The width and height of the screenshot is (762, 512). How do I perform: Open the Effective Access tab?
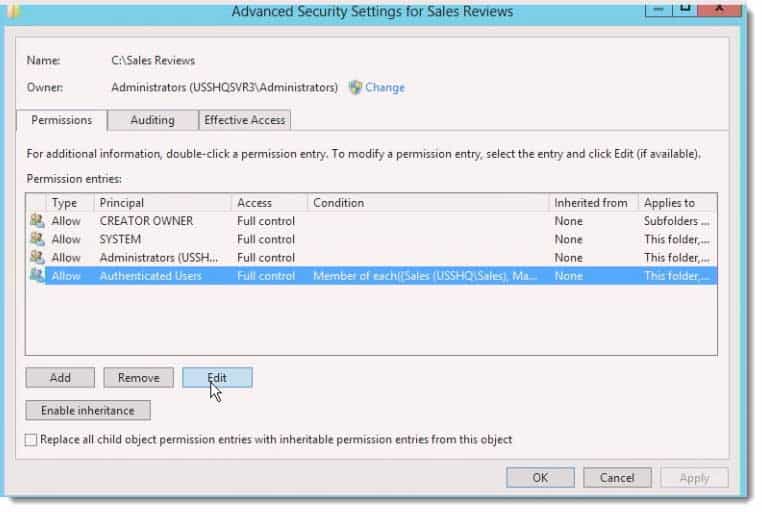tap(244, 120)
